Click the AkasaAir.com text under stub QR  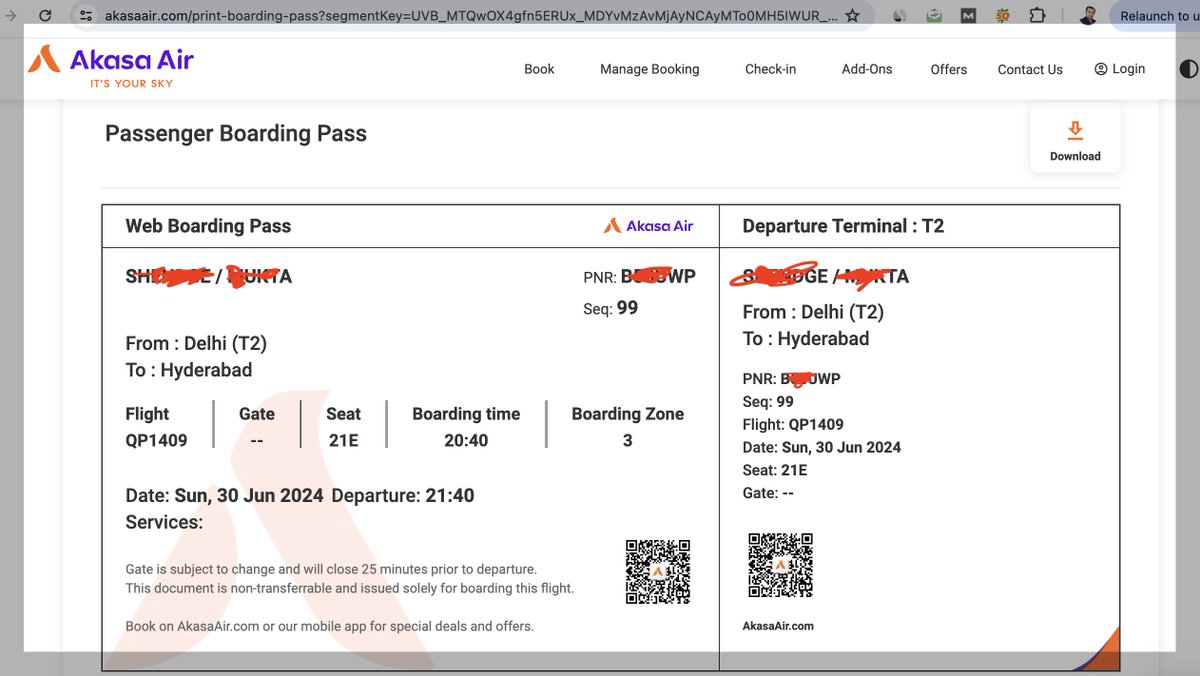(778, 626)
